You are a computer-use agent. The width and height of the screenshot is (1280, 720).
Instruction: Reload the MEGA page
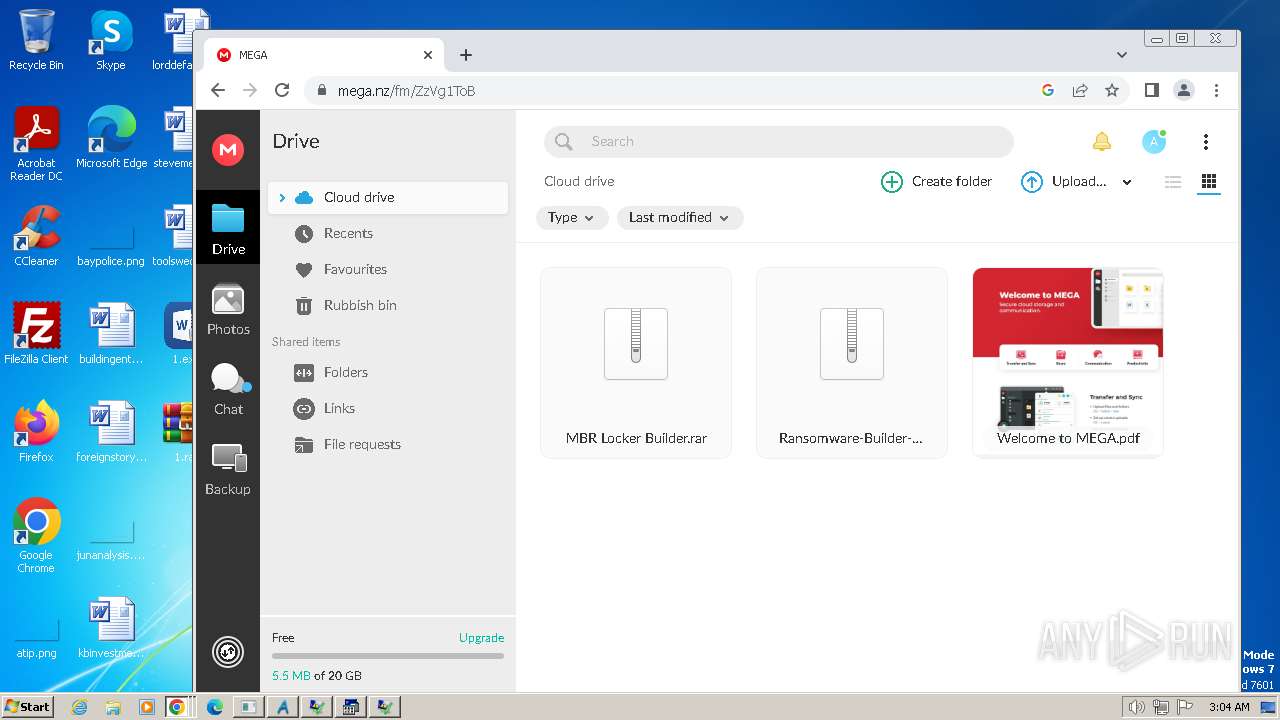pyautogui.click(x=282, y=90)
